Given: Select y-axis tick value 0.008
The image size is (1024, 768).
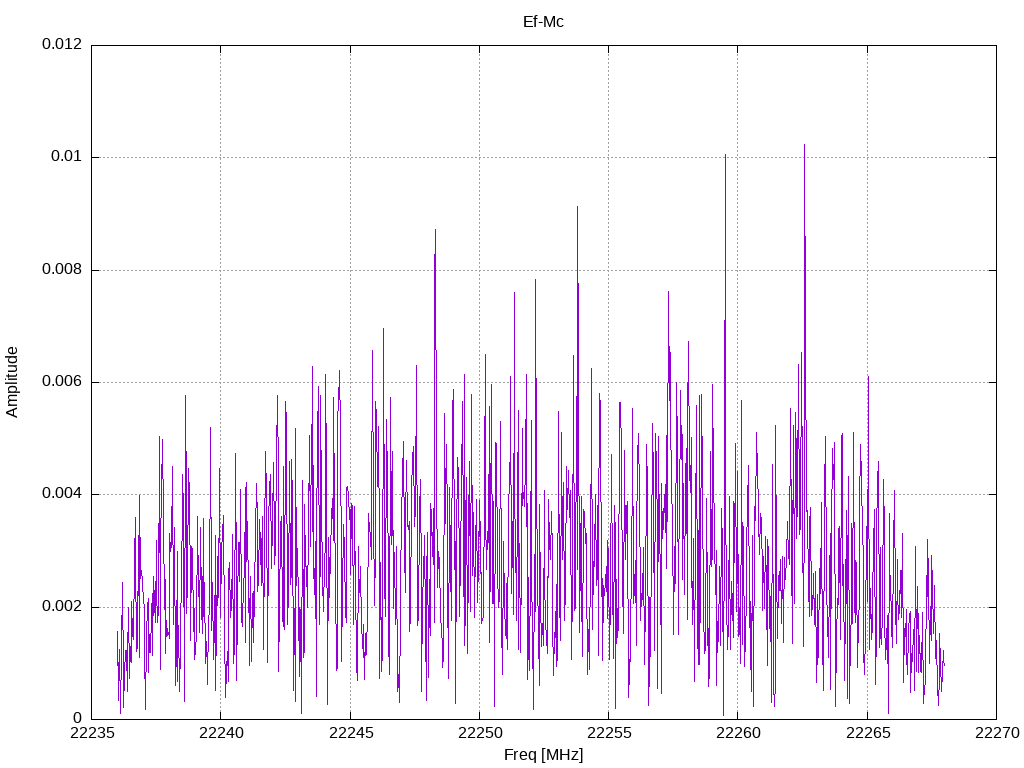Looking at the screenshot, I should (x=62, y=270).
